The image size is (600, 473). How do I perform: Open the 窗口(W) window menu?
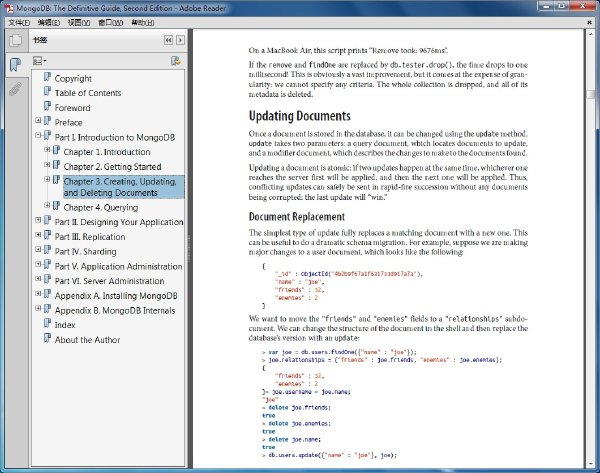tap(111, 23)
